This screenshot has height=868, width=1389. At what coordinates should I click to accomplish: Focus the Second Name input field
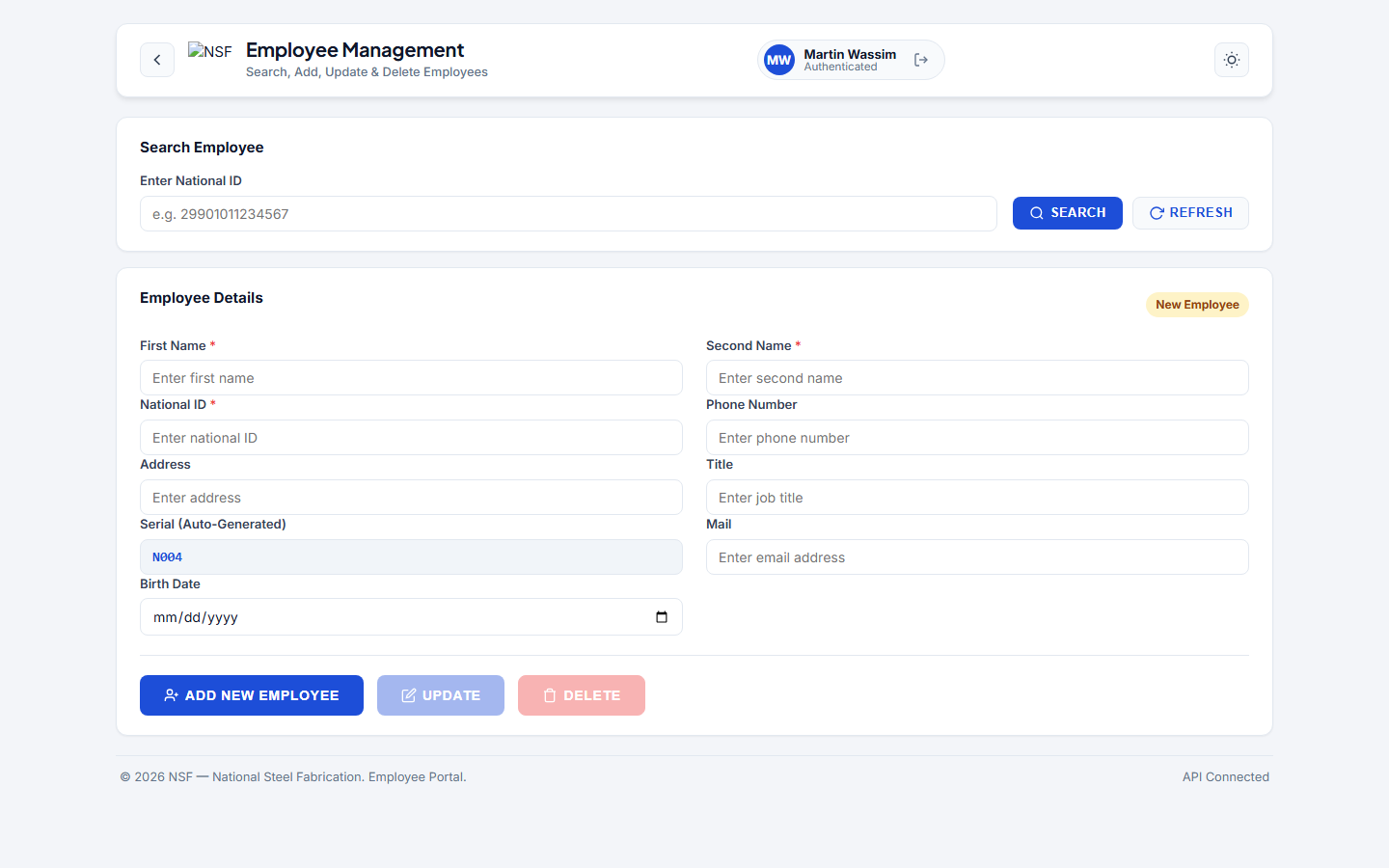click(977, 378)
